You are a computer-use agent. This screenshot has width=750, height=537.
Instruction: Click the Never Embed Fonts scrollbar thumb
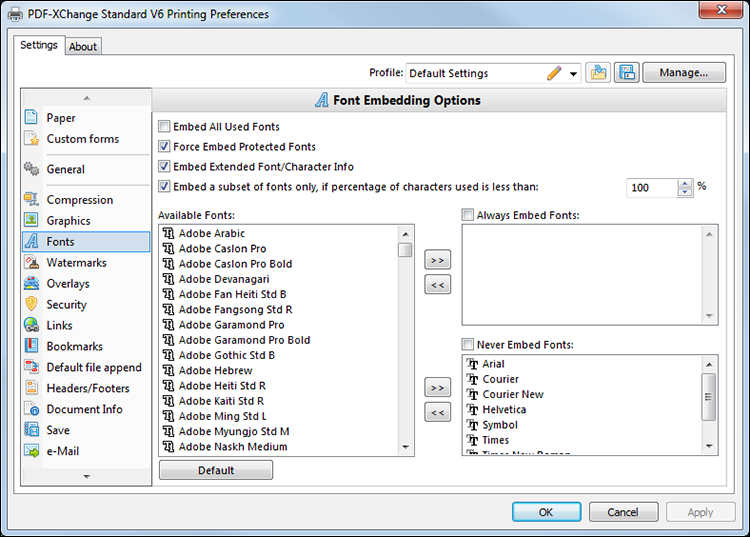point(709,397)
